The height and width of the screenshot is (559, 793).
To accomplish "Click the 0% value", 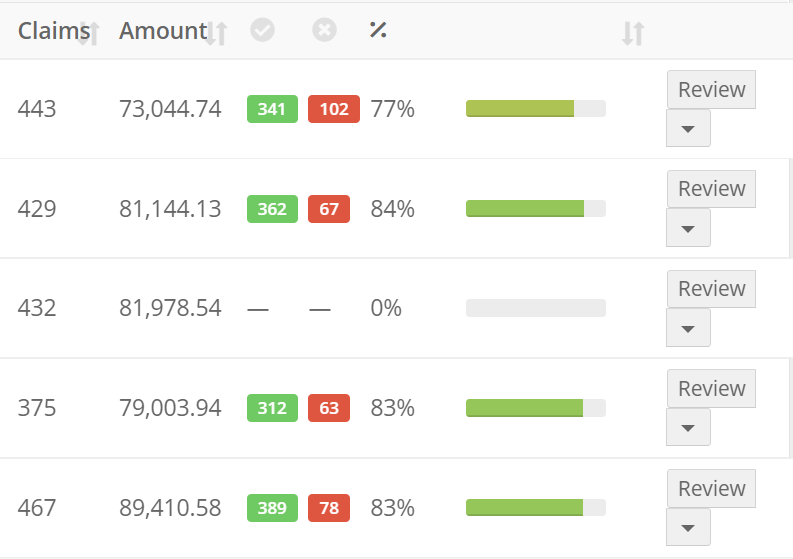I will tap(386, 308).
